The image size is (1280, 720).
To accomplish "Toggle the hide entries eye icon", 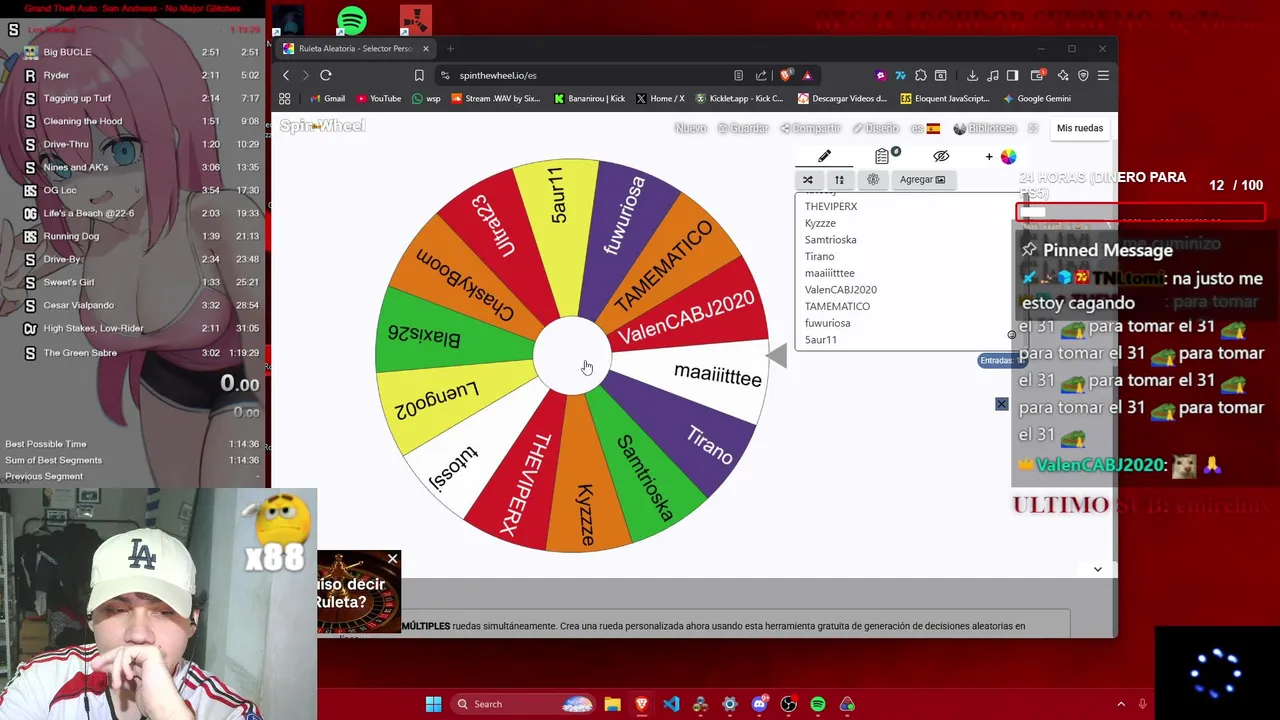I will tap(941, 156).
